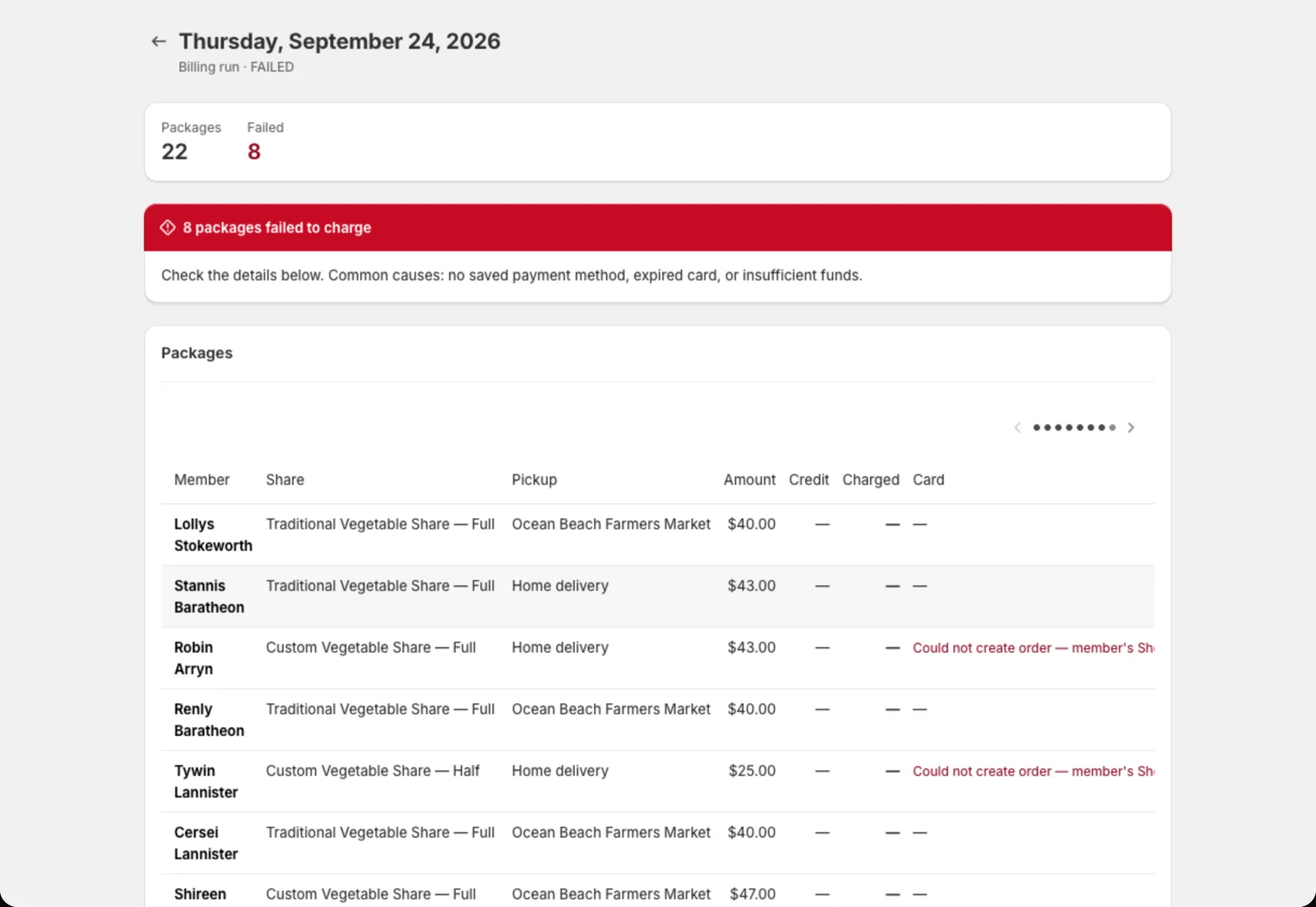Click the common causes explanation text
1316x907 pixels.
point(512,275)
